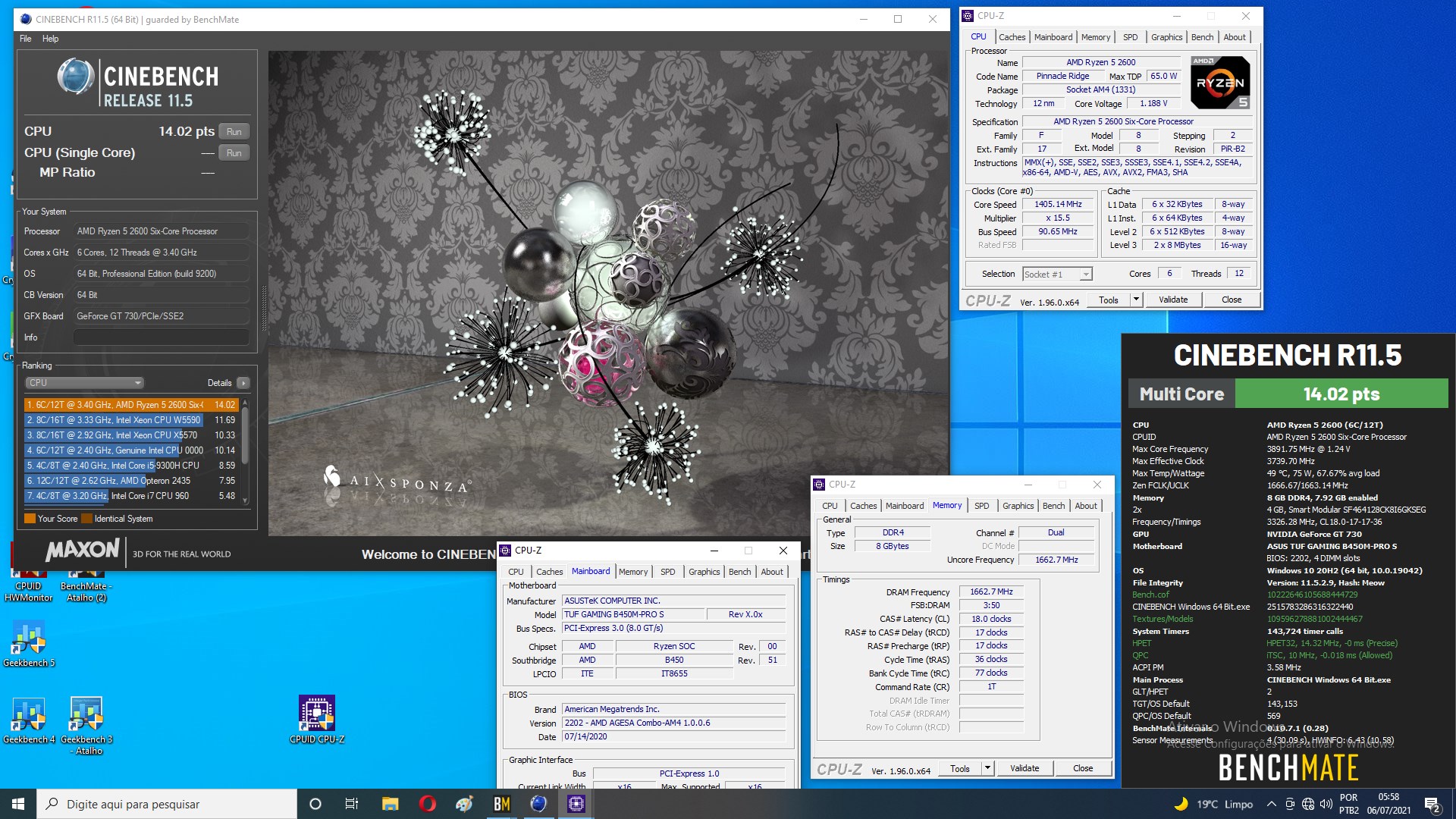
Task: Open the Geekbench 3 - Atalho shortcut
Action: tap(86, 724)
